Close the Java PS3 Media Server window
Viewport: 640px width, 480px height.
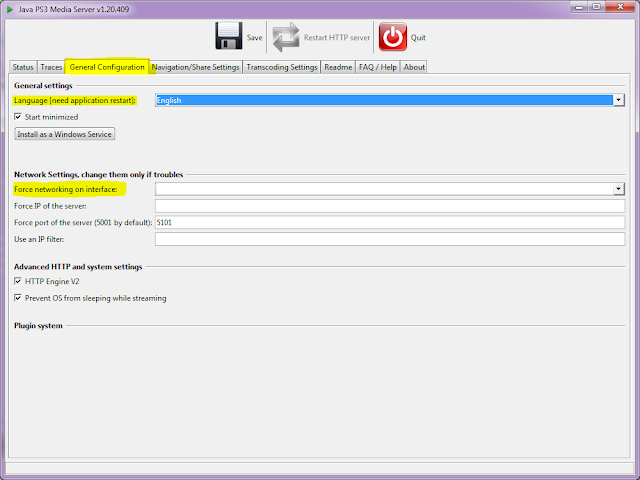(620, 7)
